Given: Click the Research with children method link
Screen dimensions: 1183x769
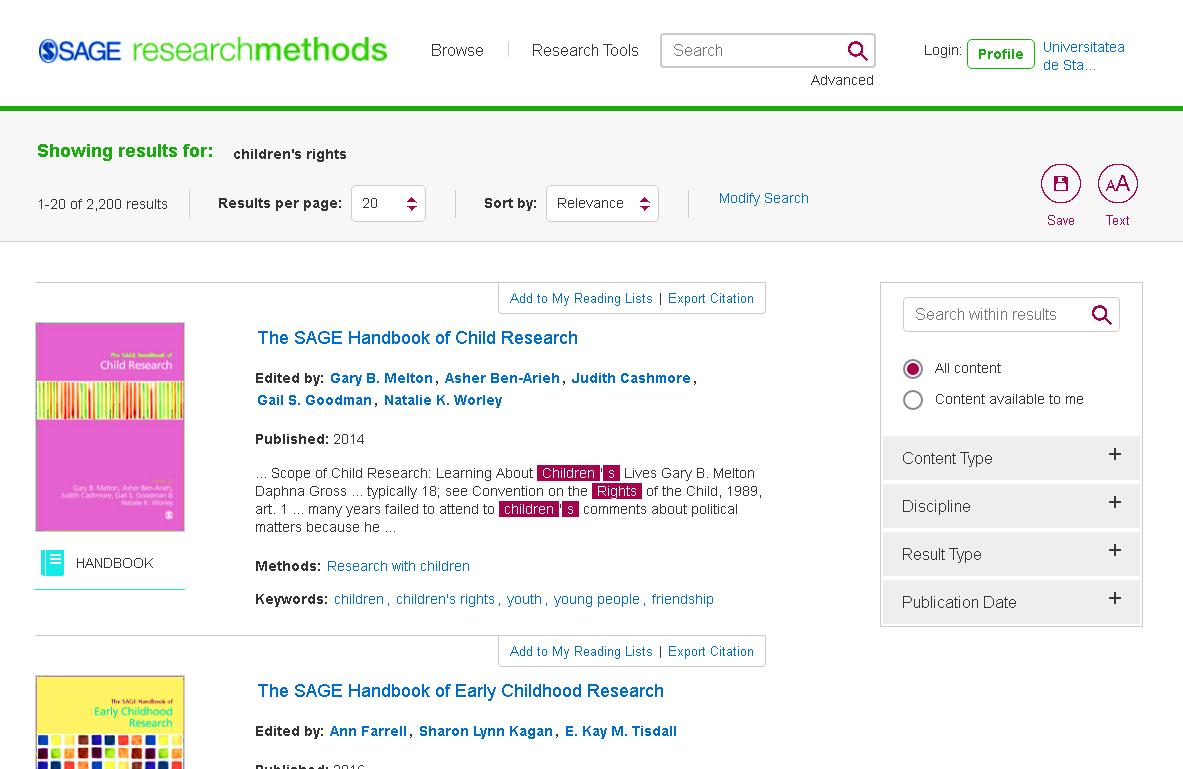Looking at the screenshot, I should click(x=398, y=566).
